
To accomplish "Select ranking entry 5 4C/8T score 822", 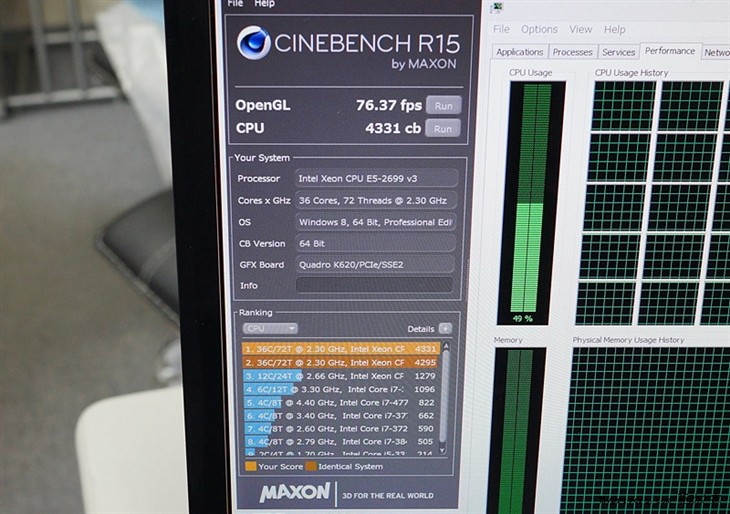I will pos(340,402).
